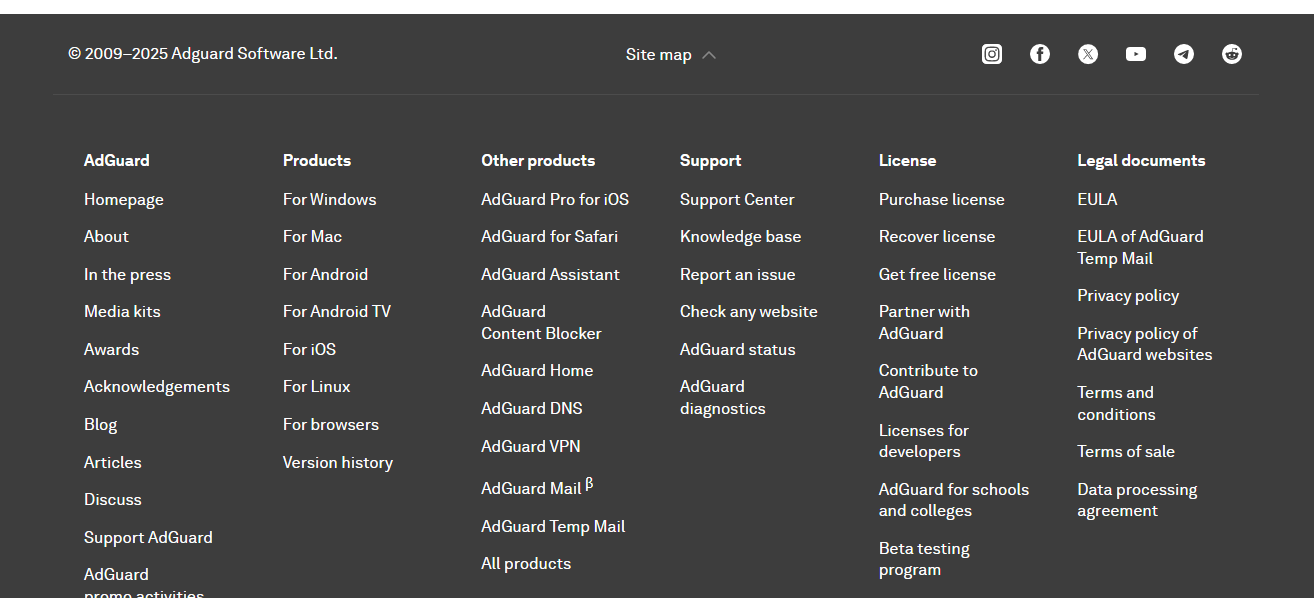Click Report an issue link
This screenshot has height=598, width=1314.
tap(738, 275)
